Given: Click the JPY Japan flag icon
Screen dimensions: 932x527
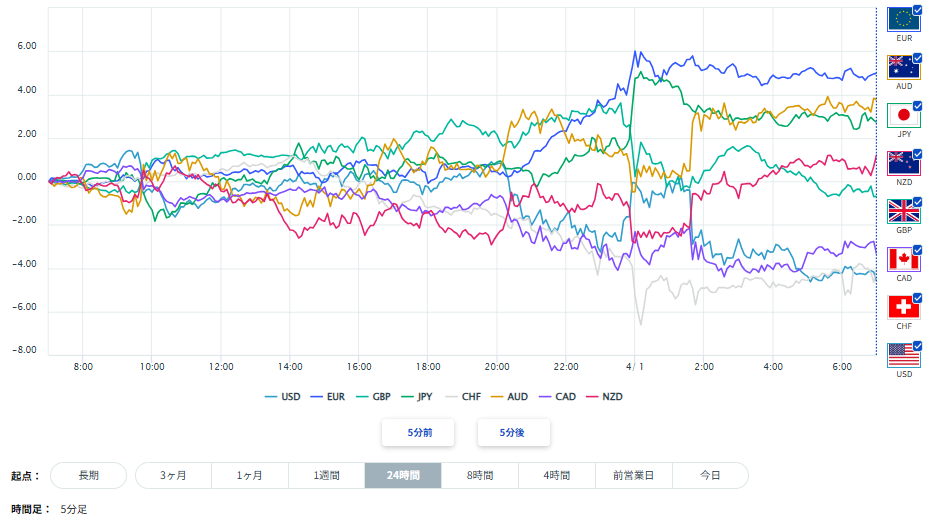Looking at the screenshot, I should (903, 115).
